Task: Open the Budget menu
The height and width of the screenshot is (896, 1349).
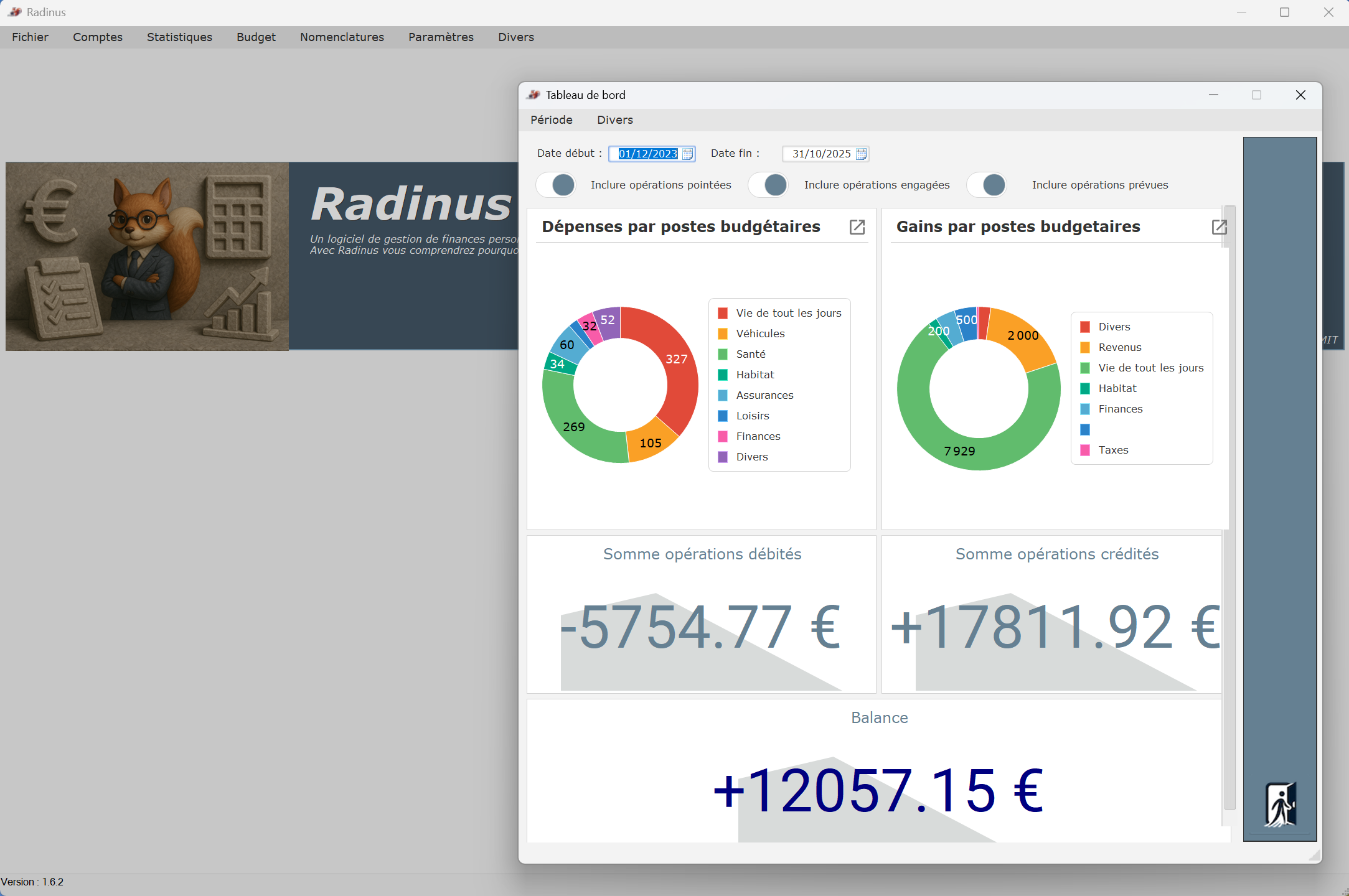Action: [256, 37]
